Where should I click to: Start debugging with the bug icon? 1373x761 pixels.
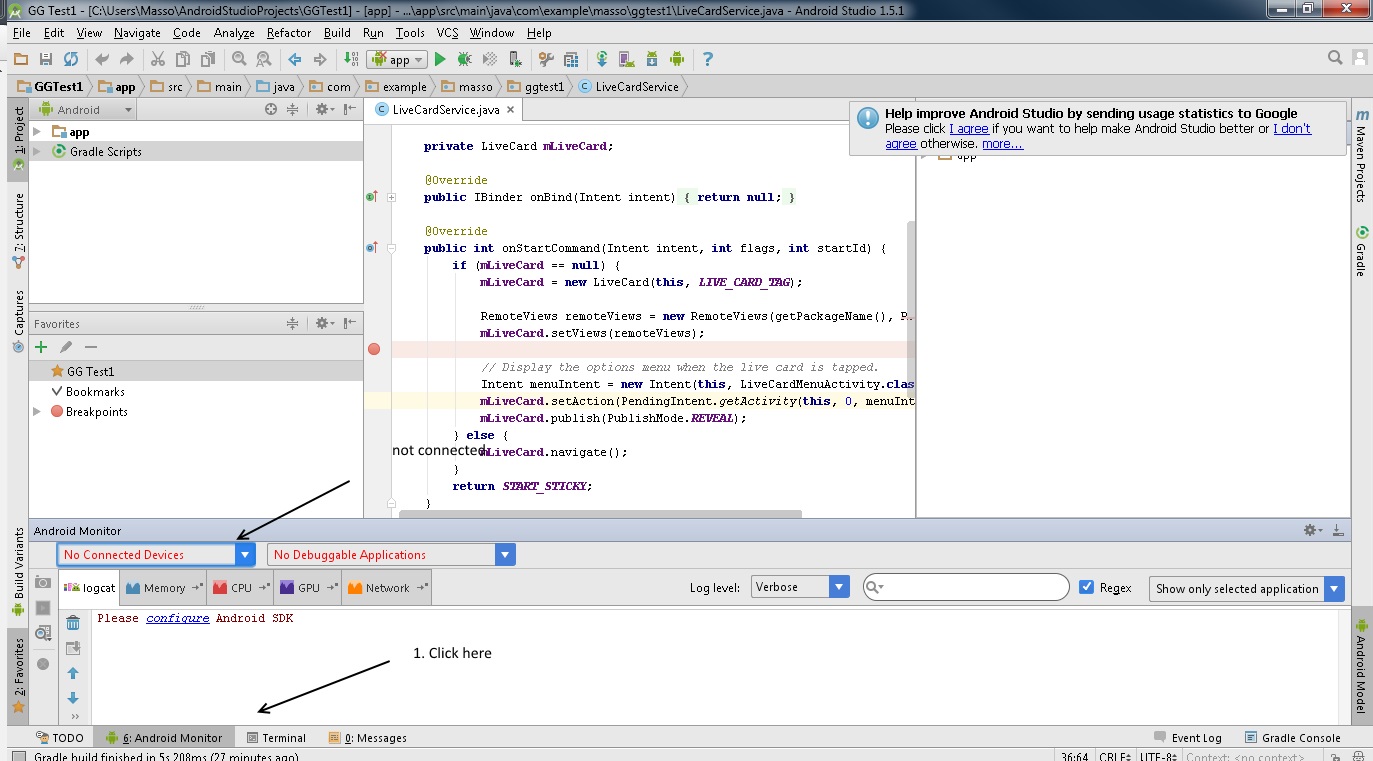click(464, 60)
